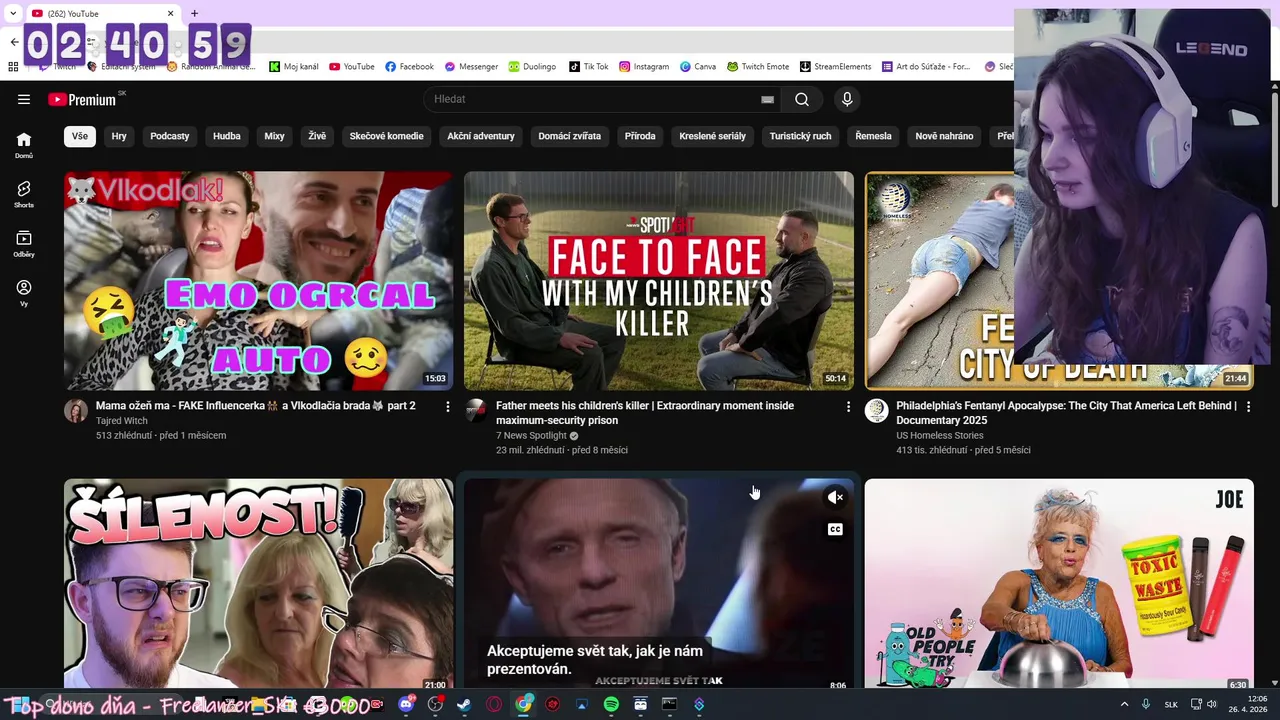Unmute the preview video sound
The width and height of the screenshot is (1280, 720).
click(x=835, y=497)
